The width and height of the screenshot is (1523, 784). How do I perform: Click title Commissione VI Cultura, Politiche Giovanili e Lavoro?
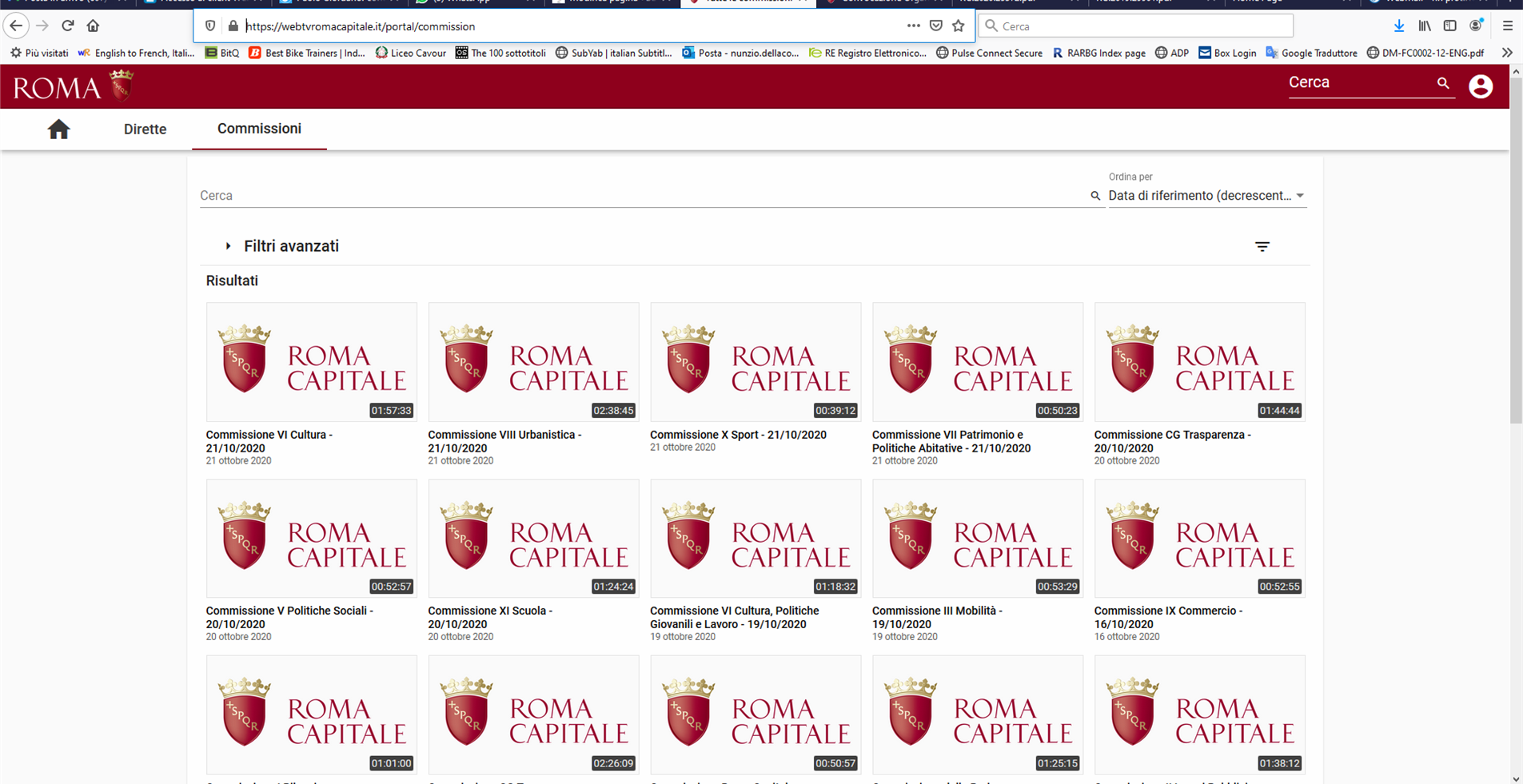tap(735, 618)
